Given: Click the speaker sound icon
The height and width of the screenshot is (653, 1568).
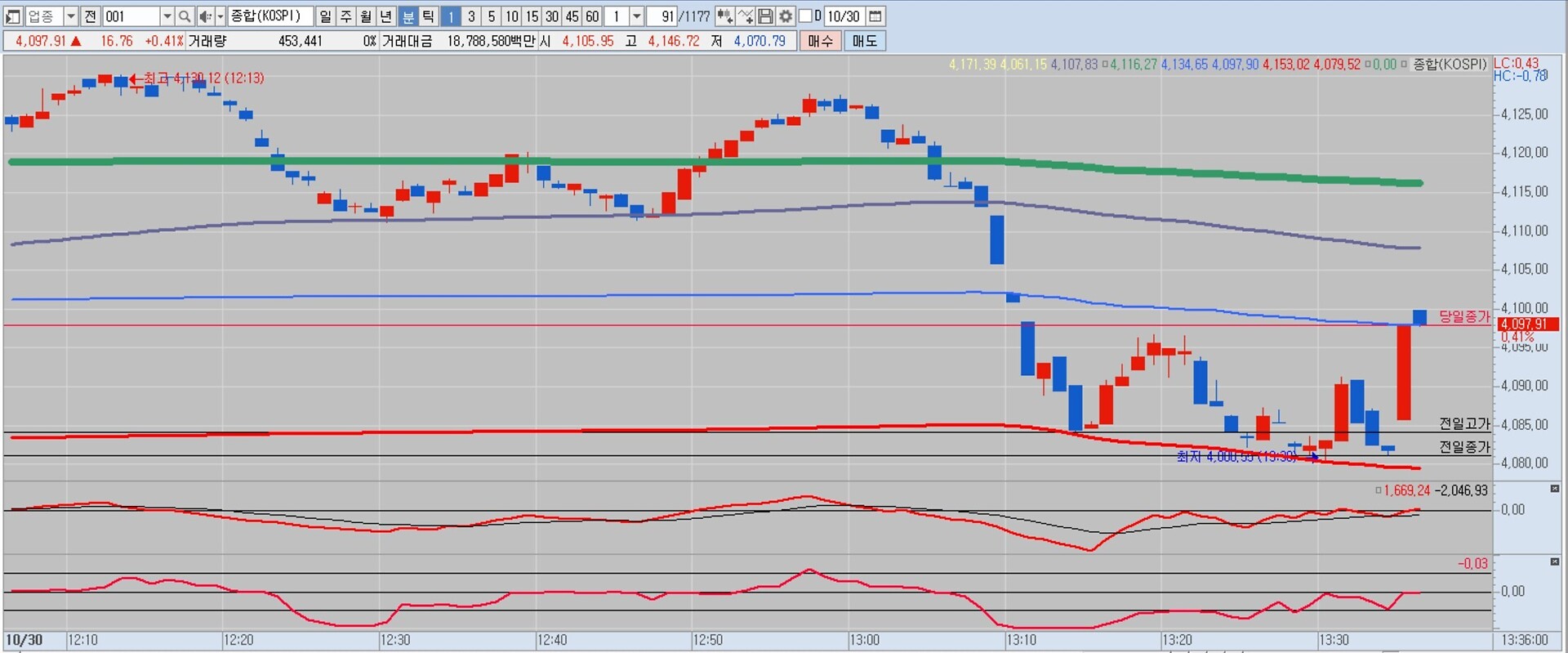Looking at the screenshot, I should 204,16.
